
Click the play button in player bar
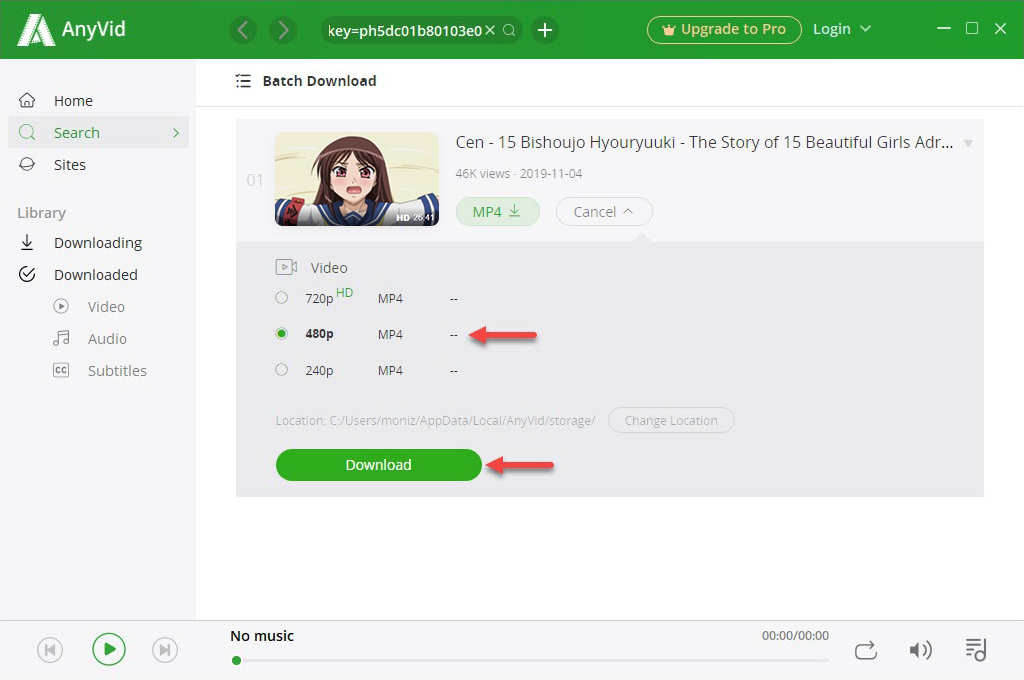click(x=109, y=649)
